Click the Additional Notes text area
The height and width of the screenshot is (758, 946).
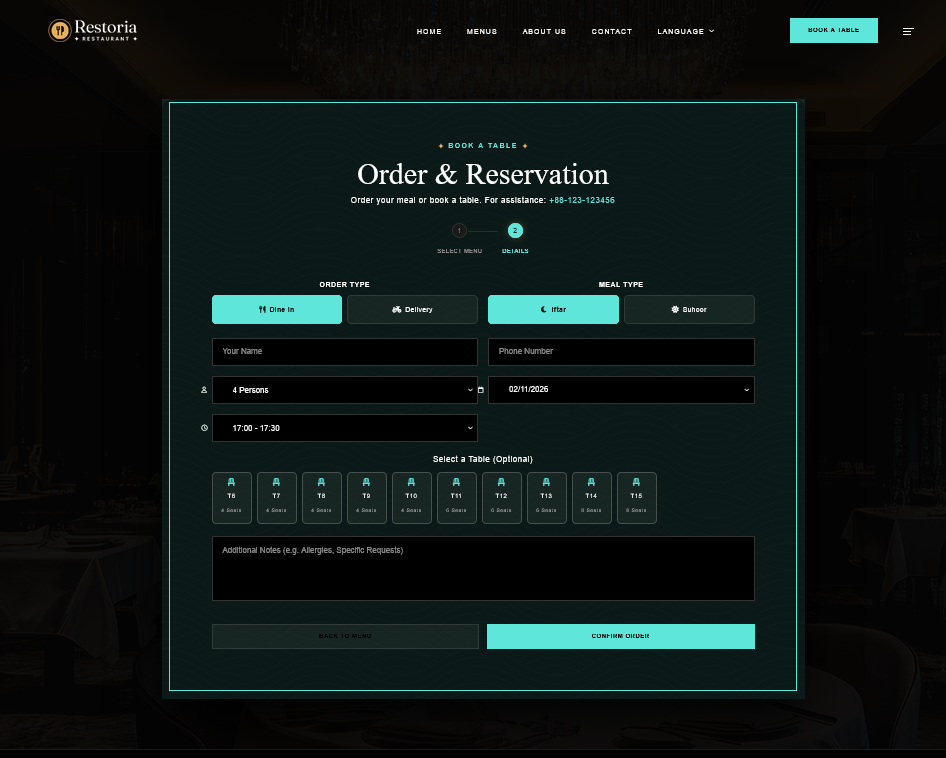483,568
